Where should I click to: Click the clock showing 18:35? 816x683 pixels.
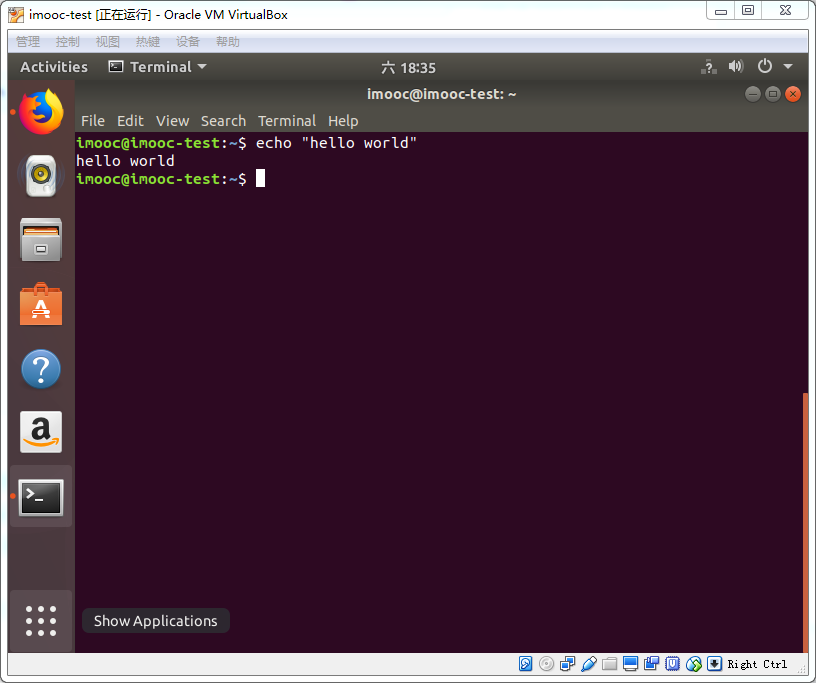409,68
